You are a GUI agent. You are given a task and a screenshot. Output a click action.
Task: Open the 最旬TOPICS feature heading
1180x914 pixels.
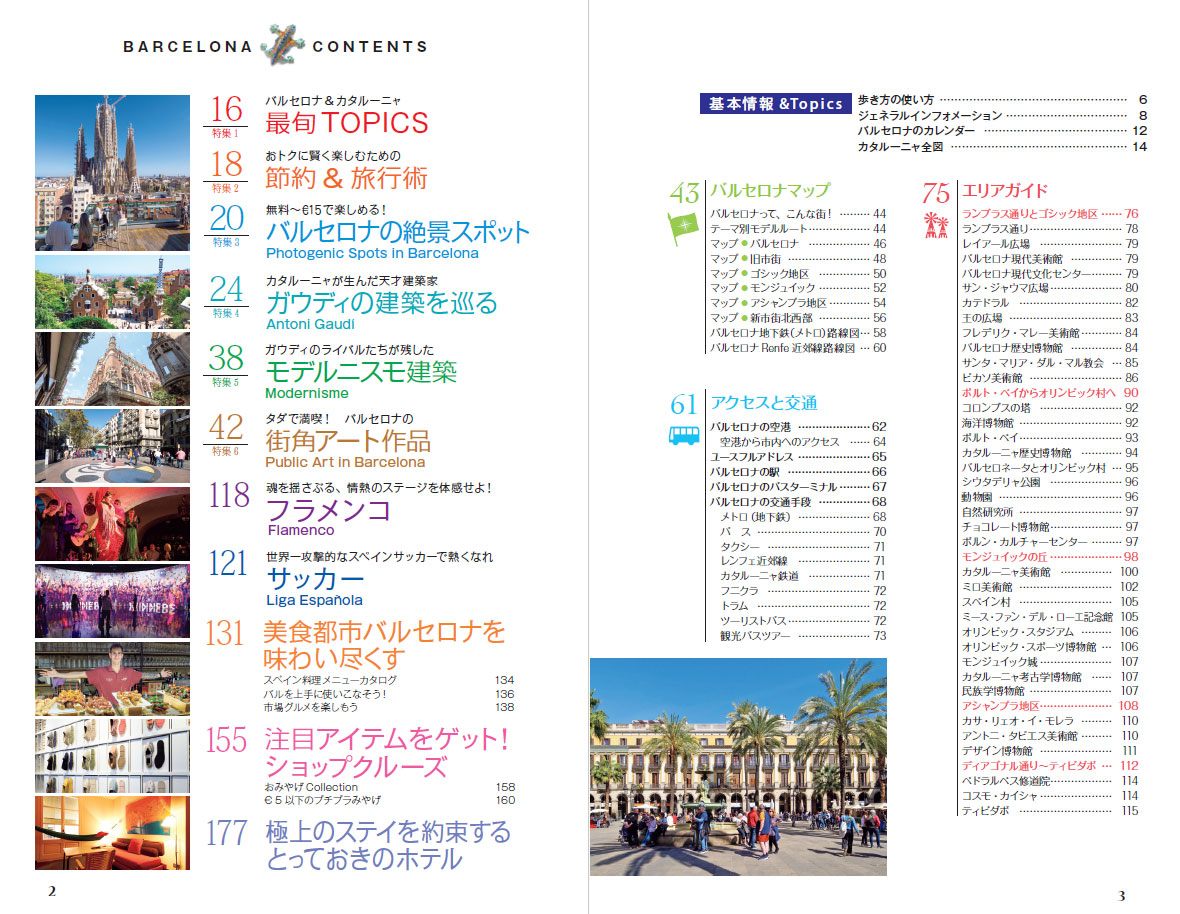click(346, 123)
